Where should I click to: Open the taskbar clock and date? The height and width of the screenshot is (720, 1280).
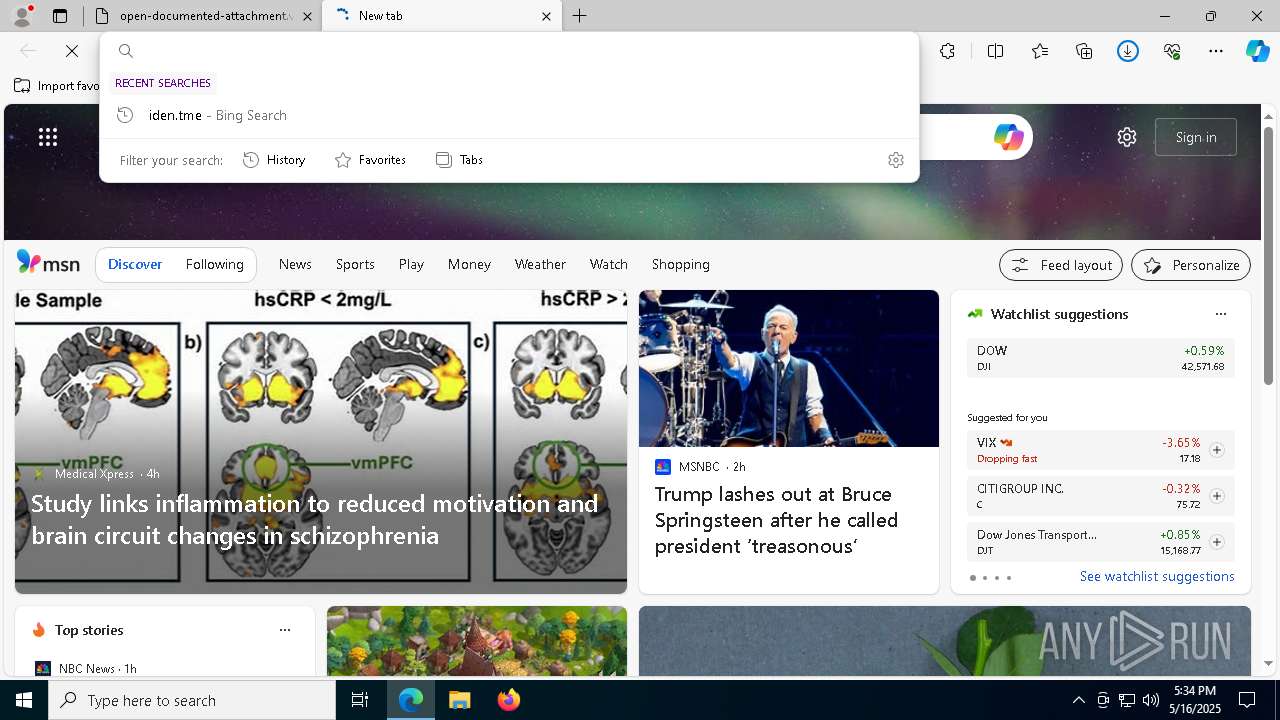click(x=1195, y=700)
